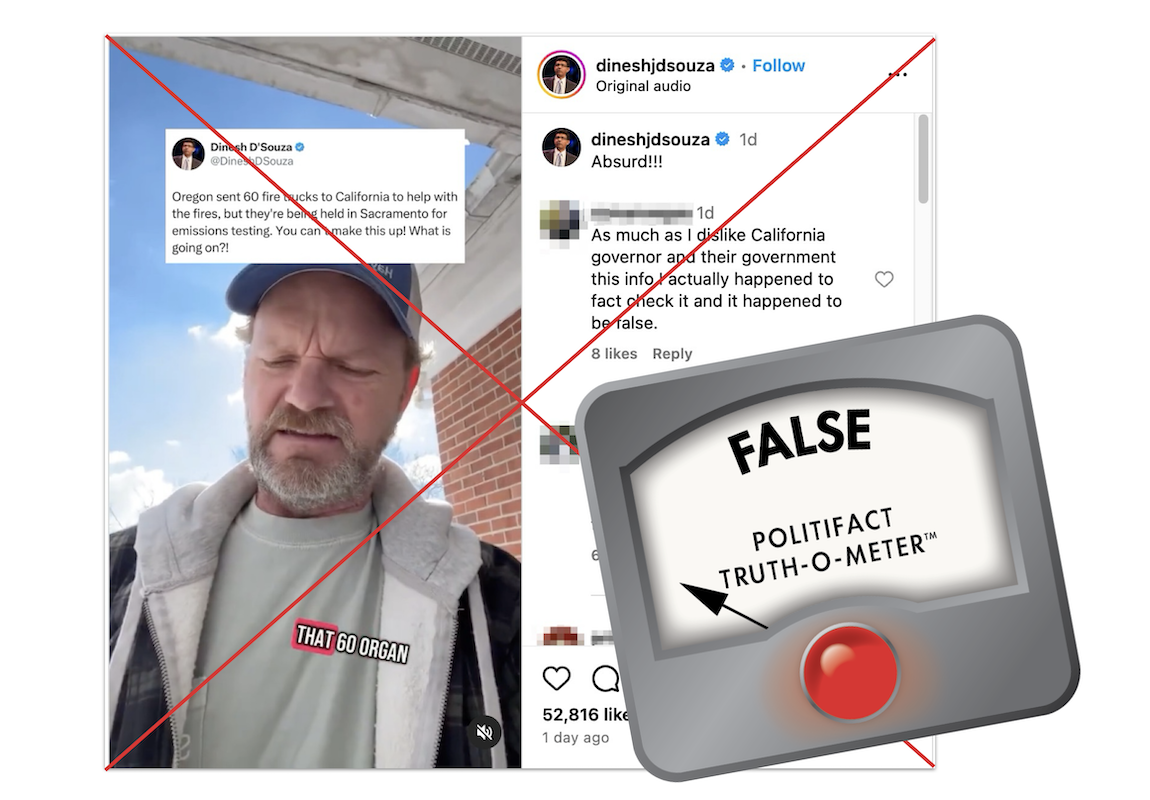The image size is (1150, 800).
Task: Click the 1 day ago timestamp
Action: click(x=576, y=738)
